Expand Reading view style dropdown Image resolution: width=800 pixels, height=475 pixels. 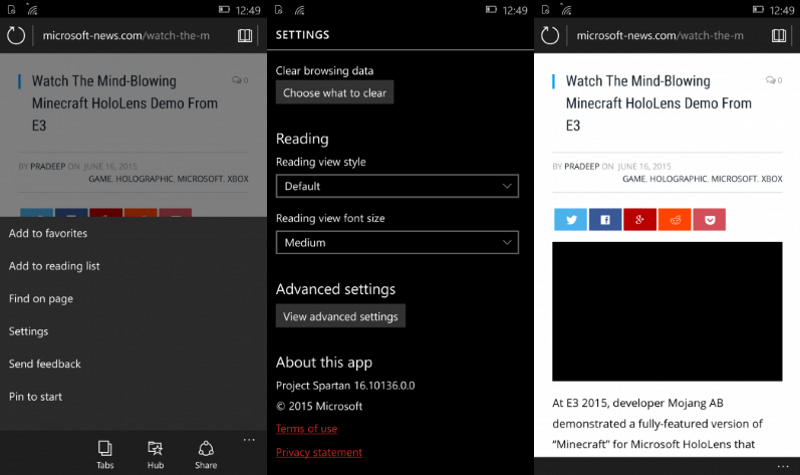coord(397,186)
